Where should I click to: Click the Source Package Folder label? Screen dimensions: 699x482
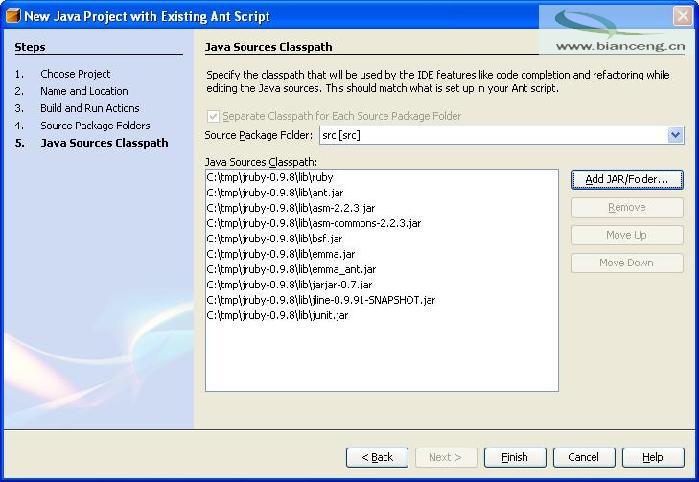click(x=259, y=135)
